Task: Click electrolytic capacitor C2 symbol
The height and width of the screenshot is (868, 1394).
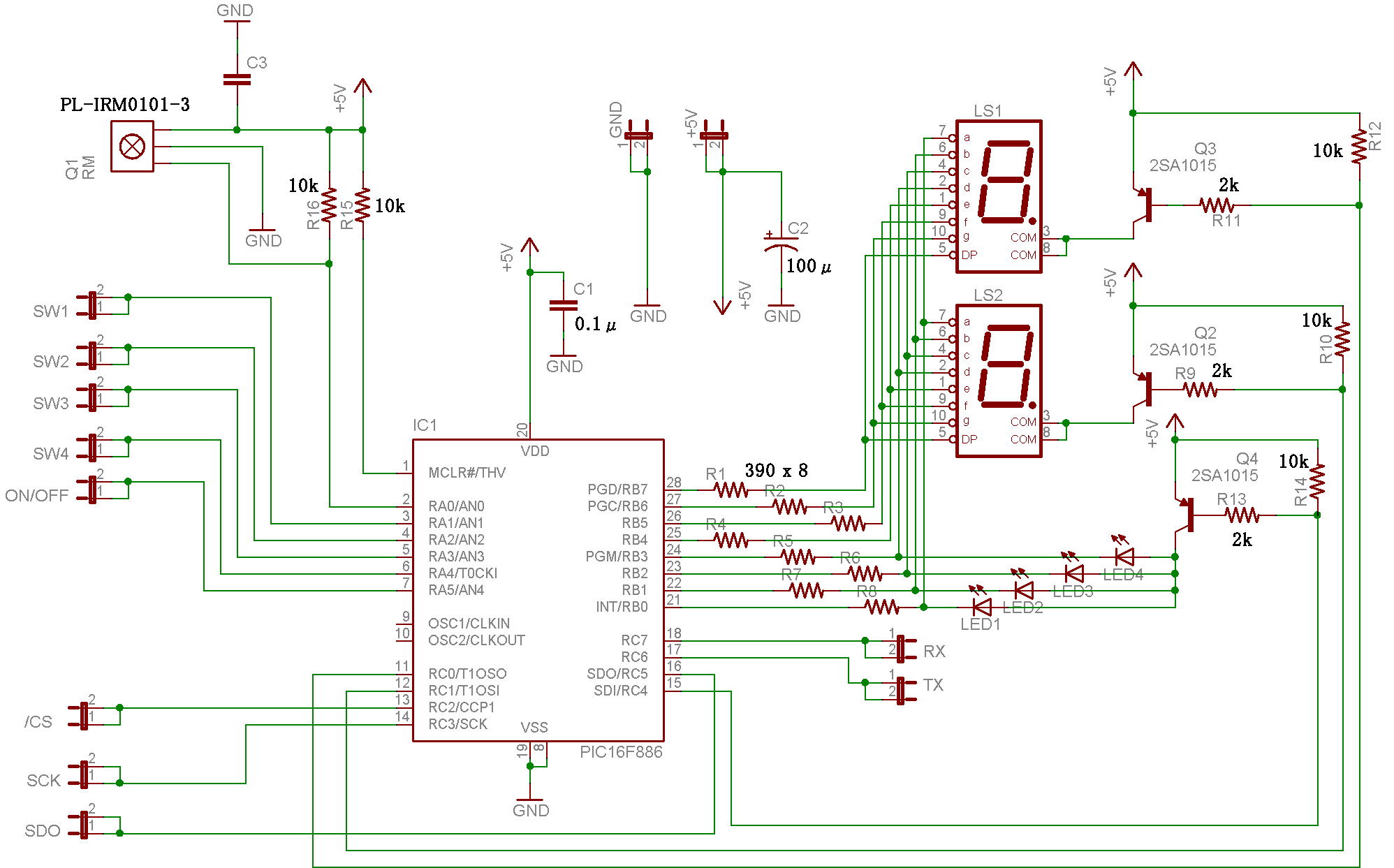Action: pos(781,243)
